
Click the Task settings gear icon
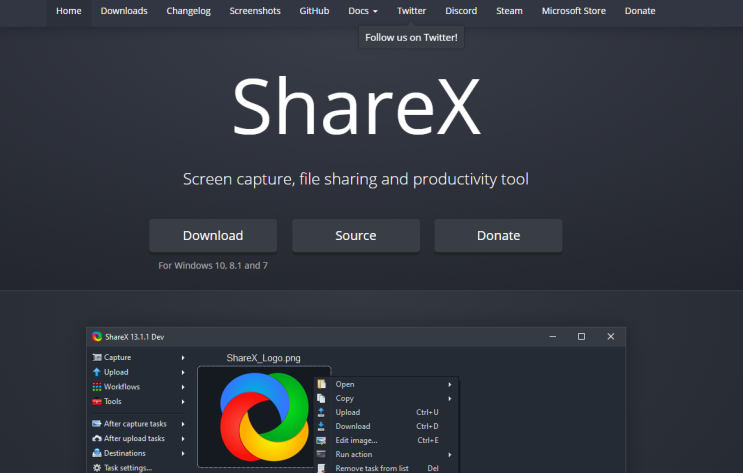(x=97, y=468)
